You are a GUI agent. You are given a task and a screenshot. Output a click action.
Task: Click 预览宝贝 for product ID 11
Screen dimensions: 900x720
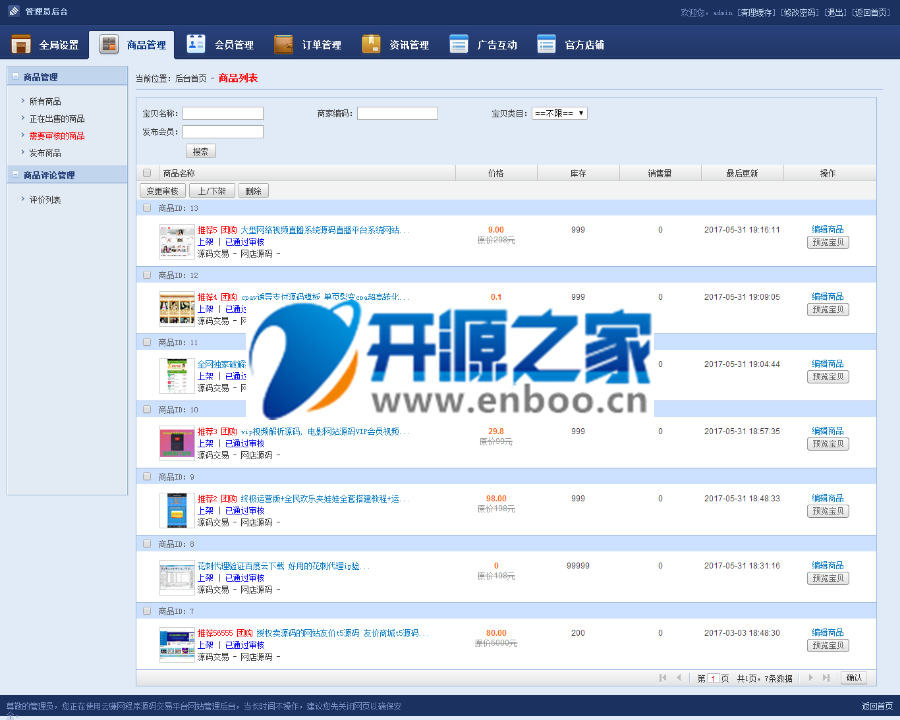tap(828, 377)
